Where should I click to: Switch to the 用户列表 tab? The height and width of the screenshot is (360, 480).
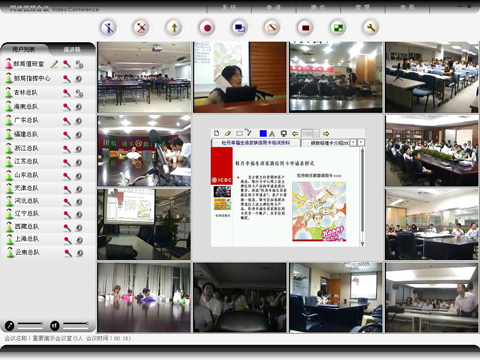[24, 49]
